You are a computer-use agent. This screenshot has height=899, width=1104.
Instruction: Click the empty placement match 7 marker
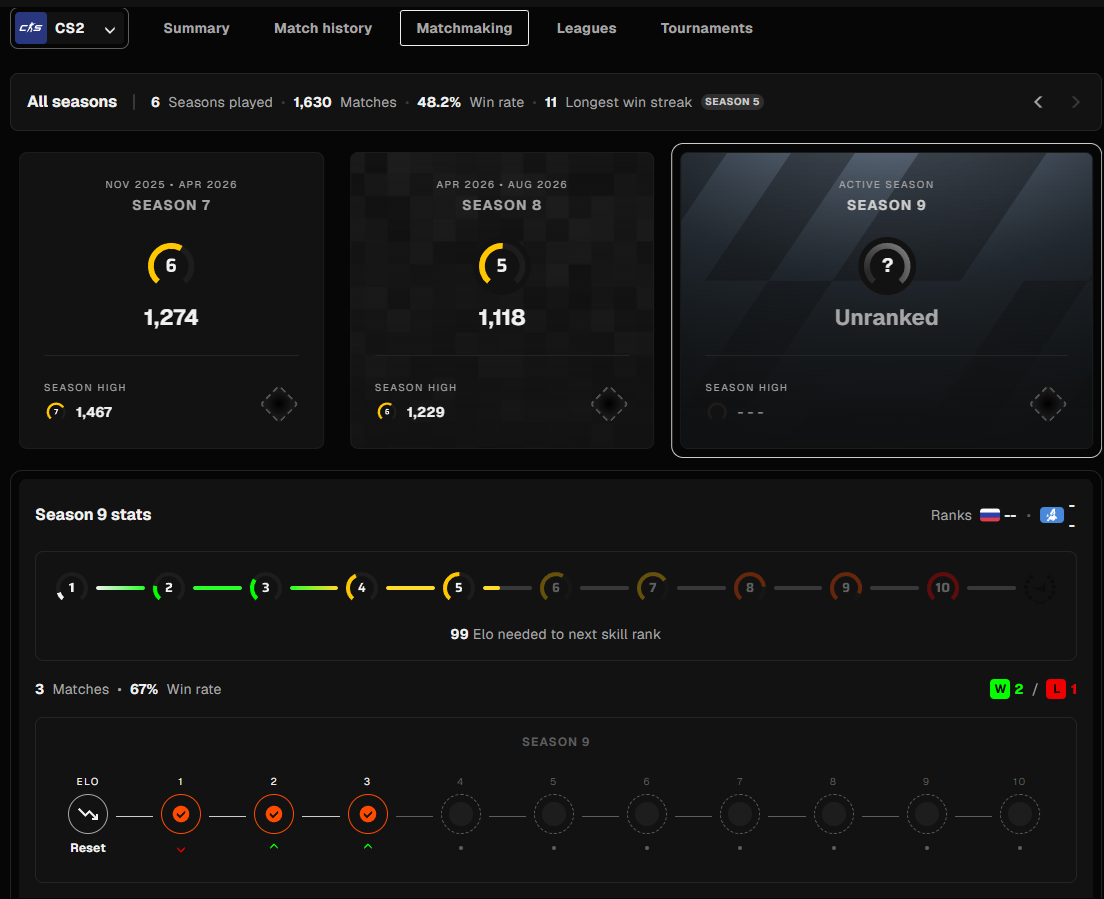tap(740, 814)
